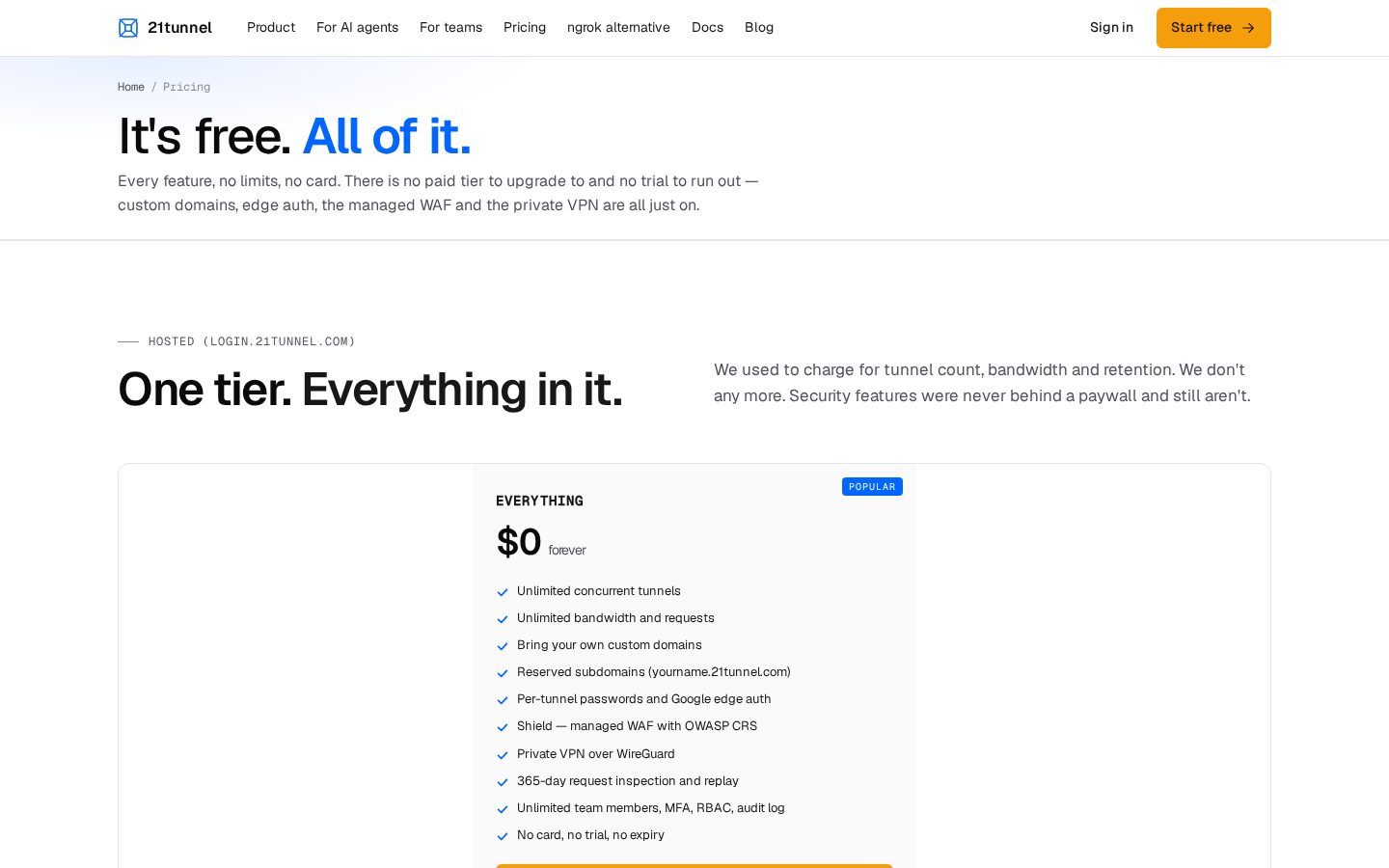Click 'Bring your own custom domains' text
The height and width of the screenshot is (868, 1389).
click(x=610, y=645)
